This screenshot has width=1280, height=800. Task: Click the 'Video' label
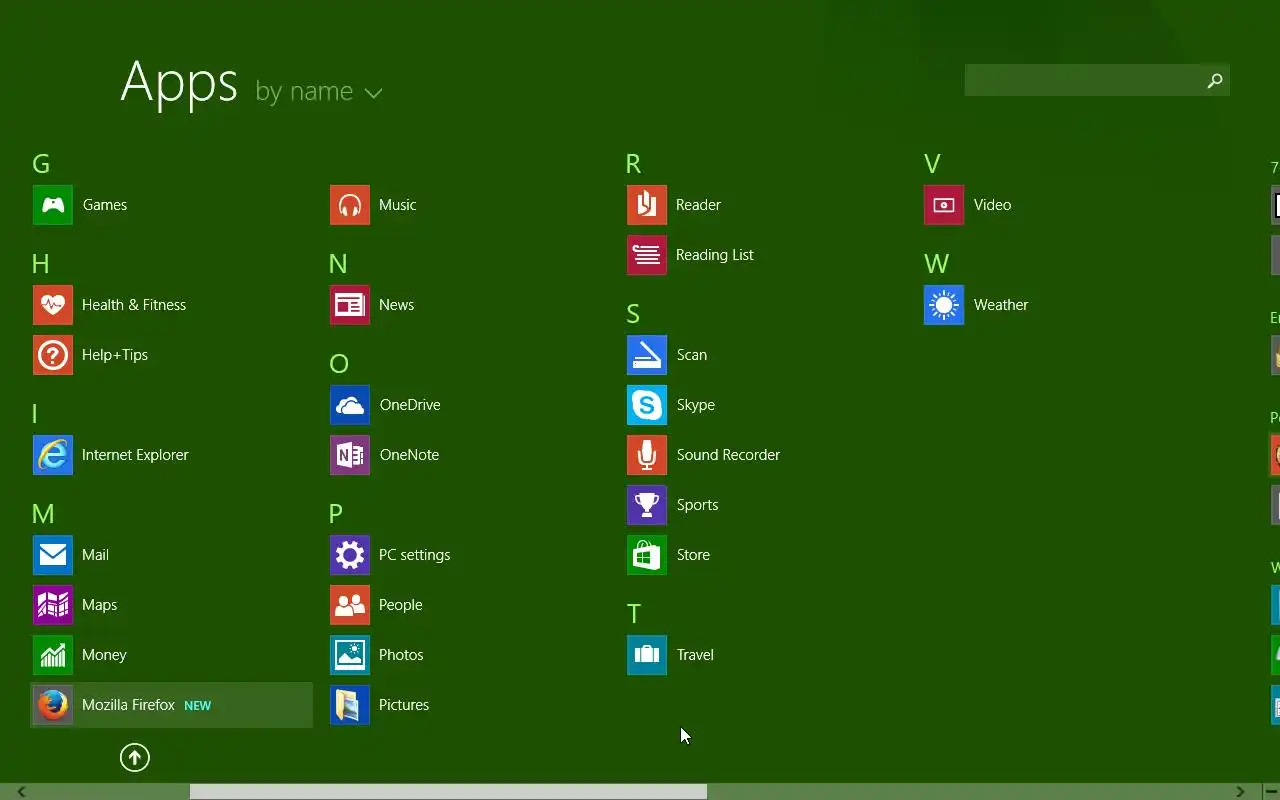(993, 205)
